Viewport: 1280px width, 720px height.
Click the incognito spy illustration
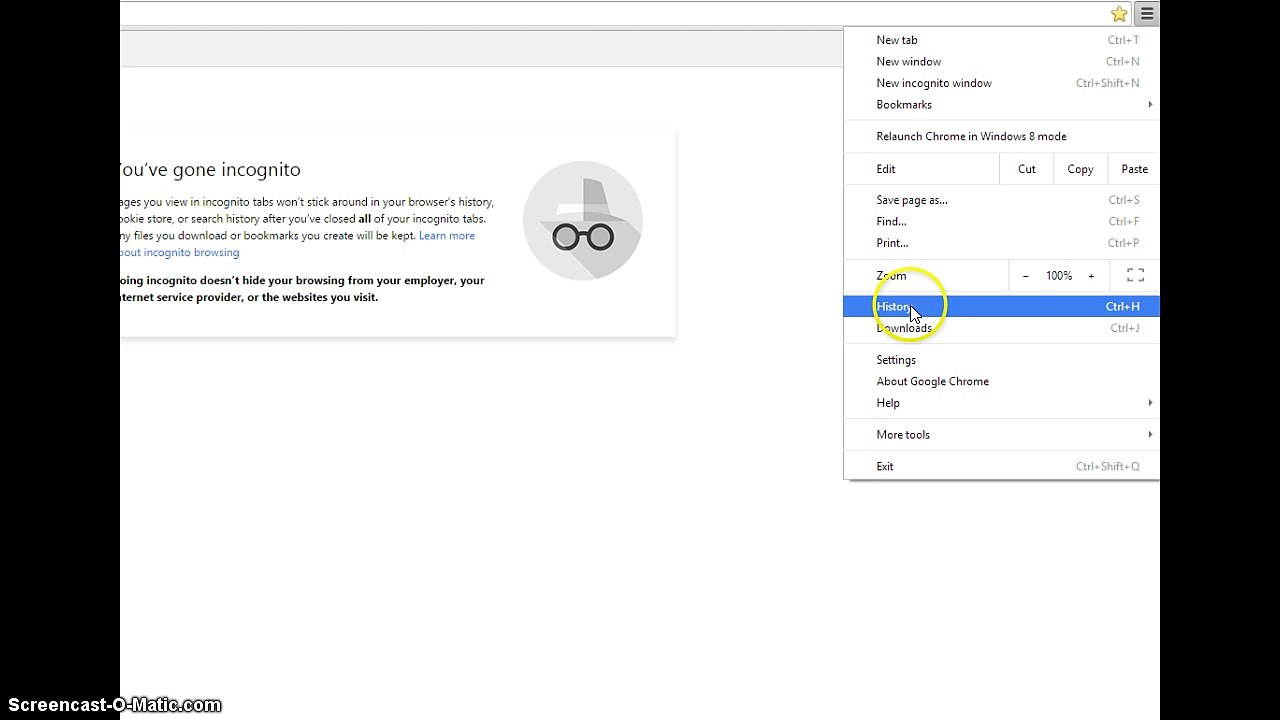click(x=583, y=221)
